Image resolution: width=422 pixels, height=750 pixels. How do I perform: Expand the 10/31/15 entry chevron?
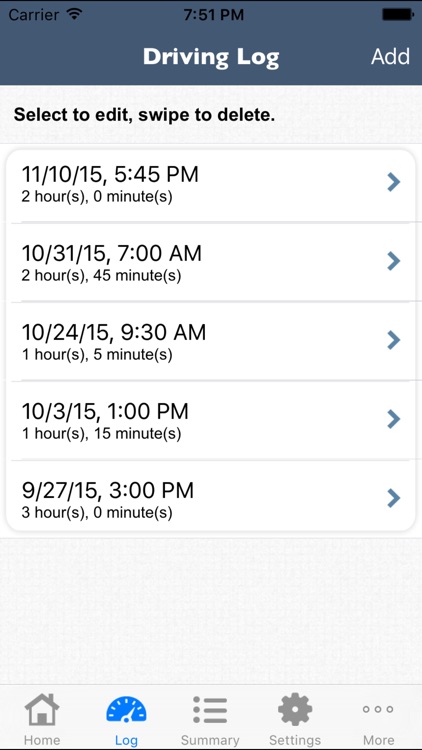coord(393,261)
